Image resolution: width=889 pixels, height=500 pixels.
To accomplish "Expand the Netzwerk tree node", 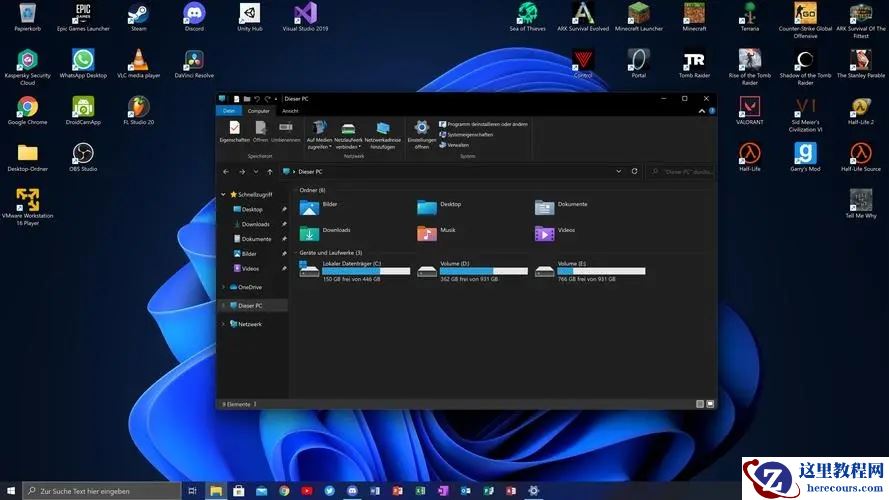I will [x=223, y=324].
